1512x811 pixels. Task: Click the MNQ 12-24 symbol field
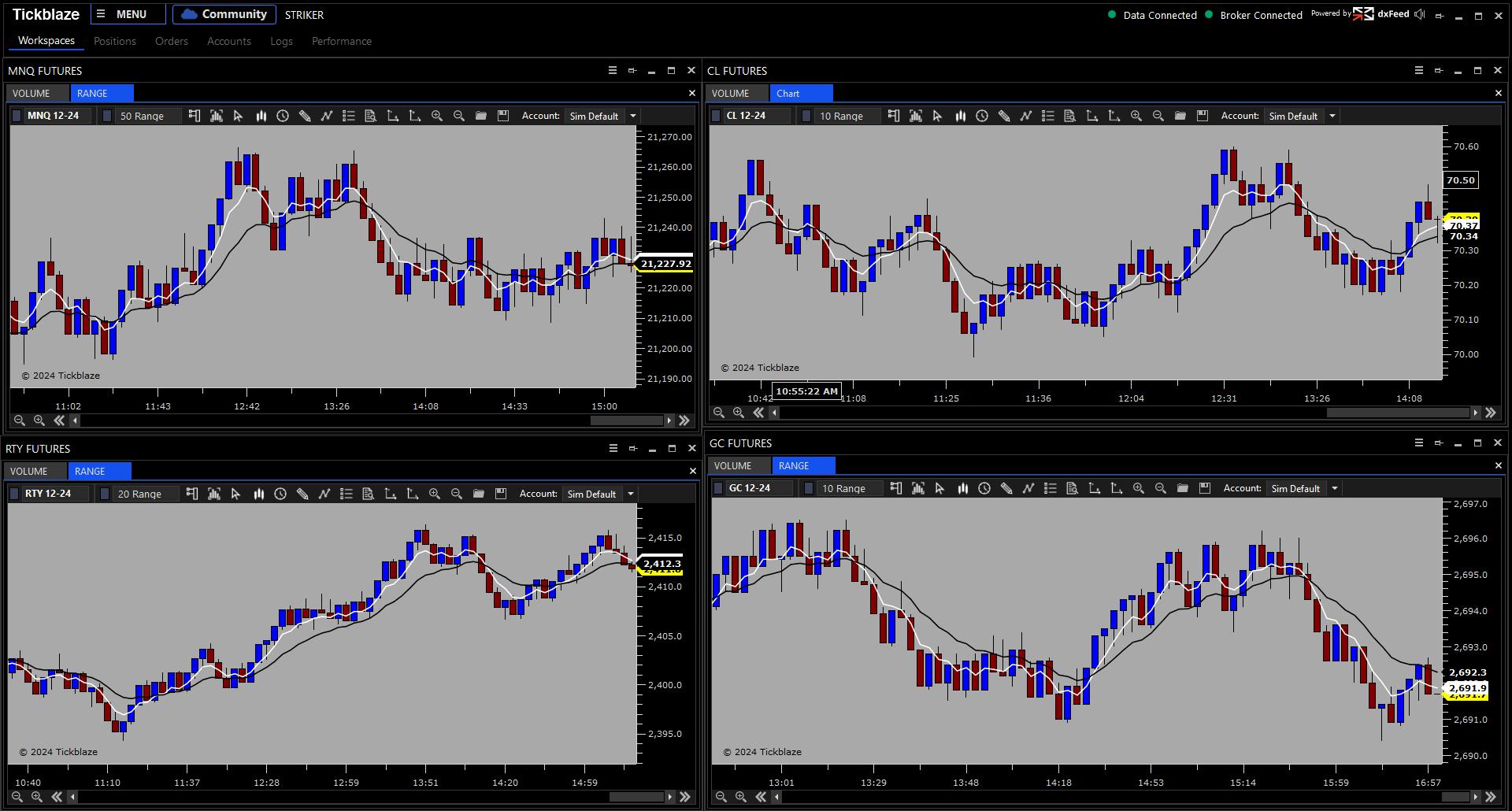click(x=57, y=116)
